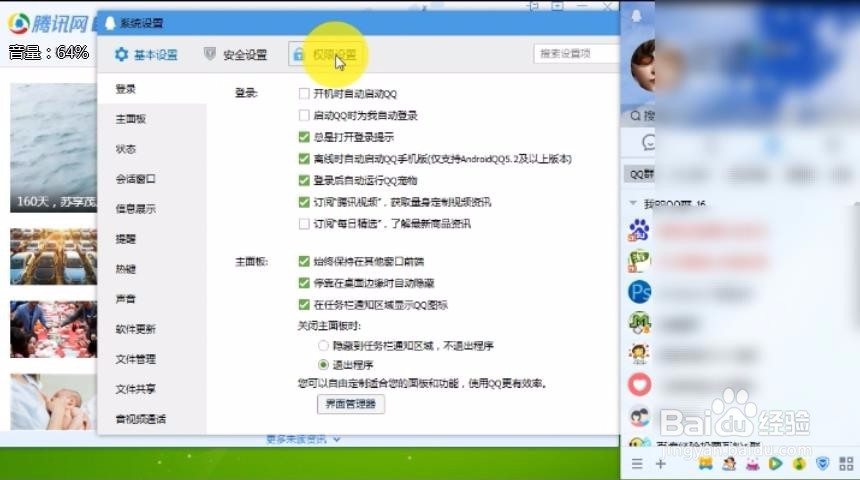Select 软件更新 in the settings sidebar

pos(135,329)
